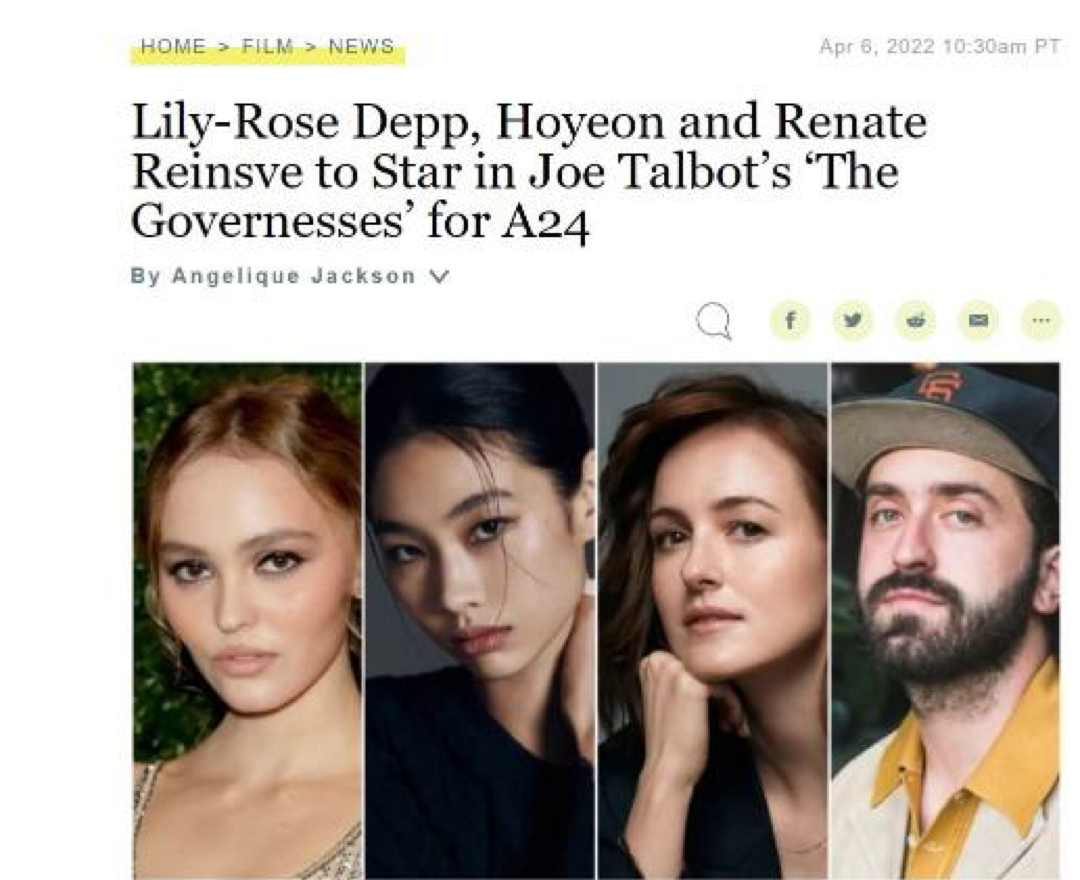Open the FILM breadcrumb section
The height and width of the screenshot is (880, 1080).
267,47
